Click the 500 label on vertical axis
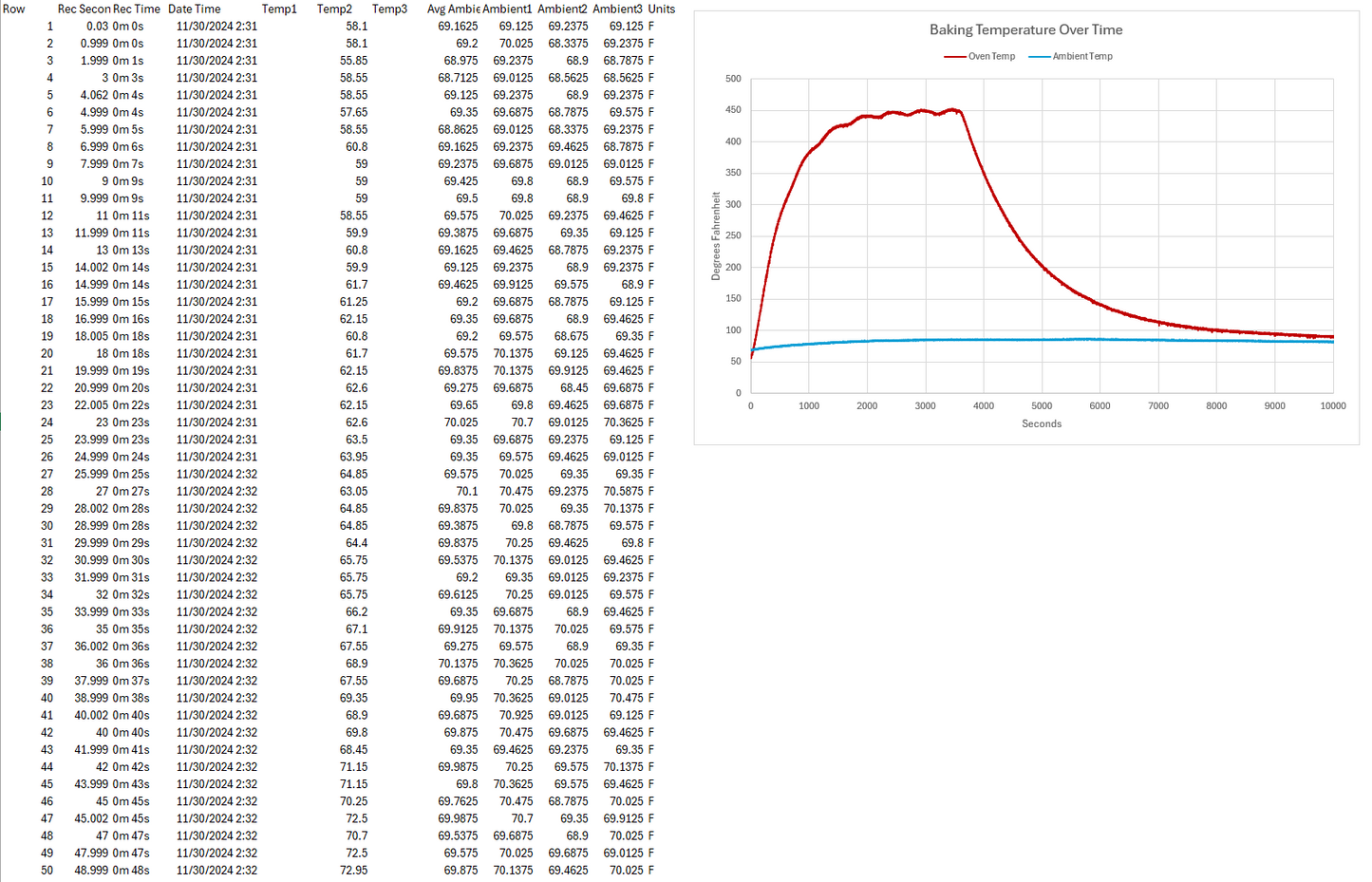1372x882 pixels. [733, 79]
